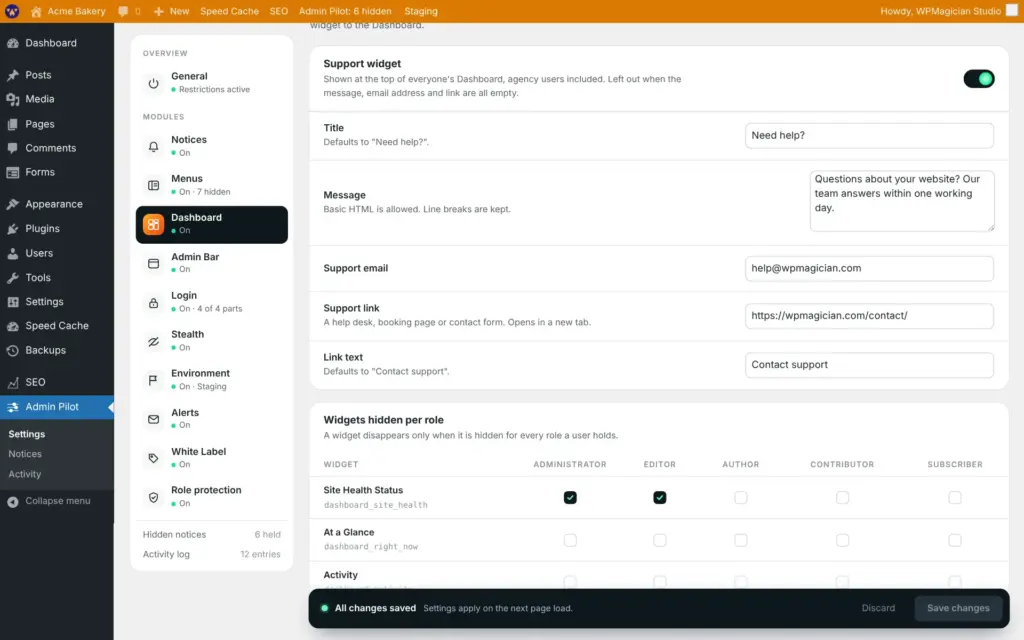Click the Support email field
Image resolution: width=1024 pixels, height=640 pixels.
click(869, 268)
